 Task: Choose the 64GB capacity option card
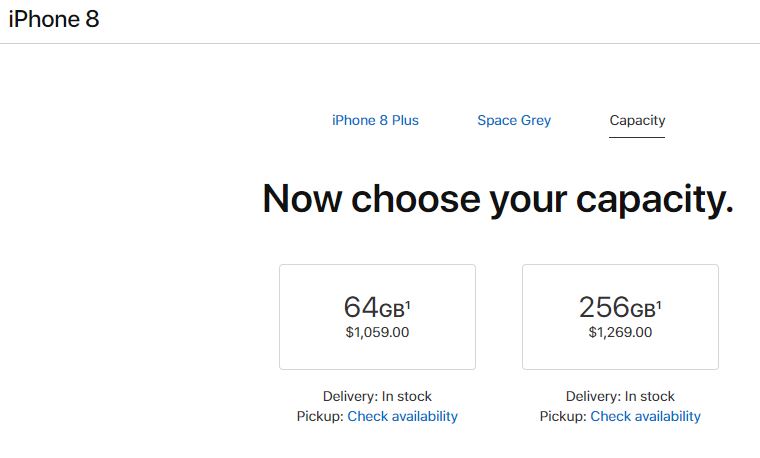pyautogui.click(x=377, y=317)
